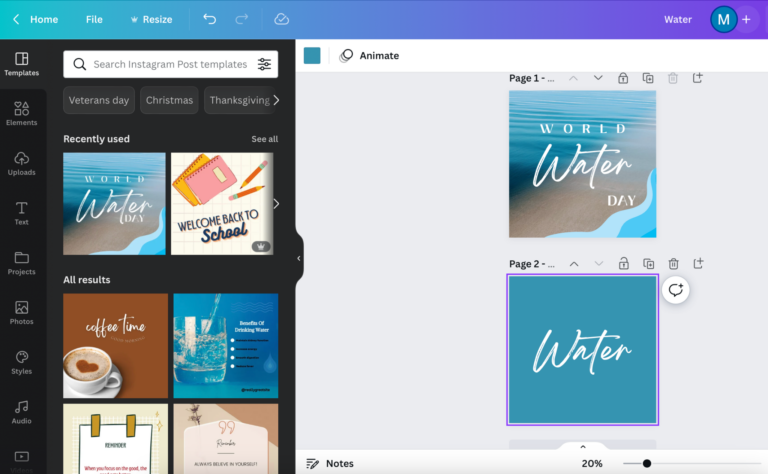Open the File menu
The height and width of the screenshot is (474, 768).
point(94,20)
